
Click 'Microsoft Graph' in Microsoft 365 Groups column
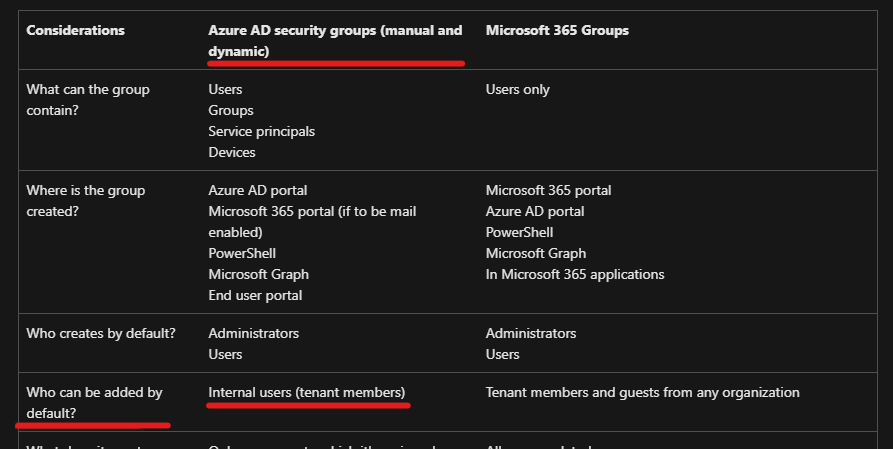coord(536,253)
